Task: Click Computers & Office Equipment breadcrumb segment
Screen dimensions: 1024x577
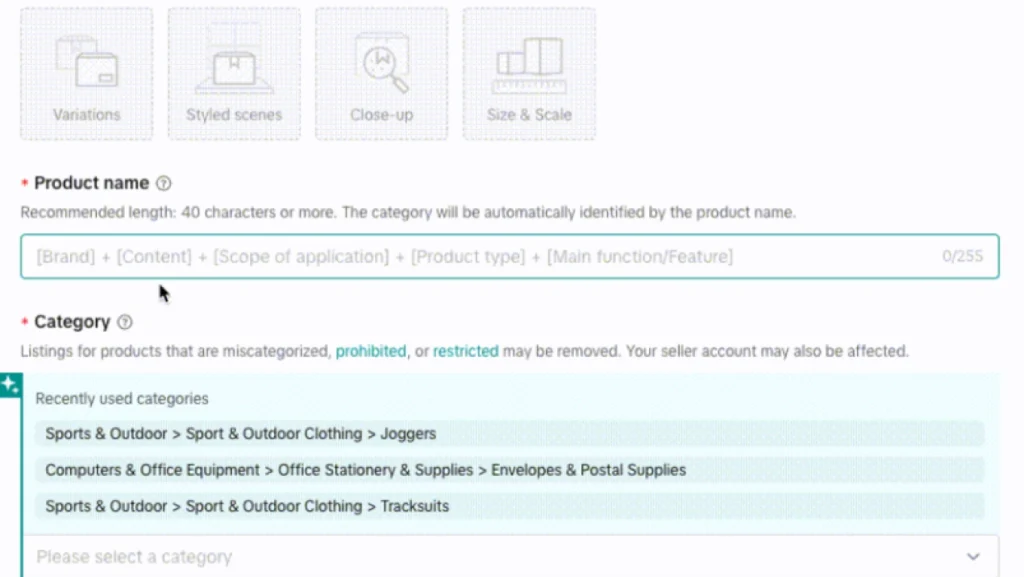Action: click(151, 470)
